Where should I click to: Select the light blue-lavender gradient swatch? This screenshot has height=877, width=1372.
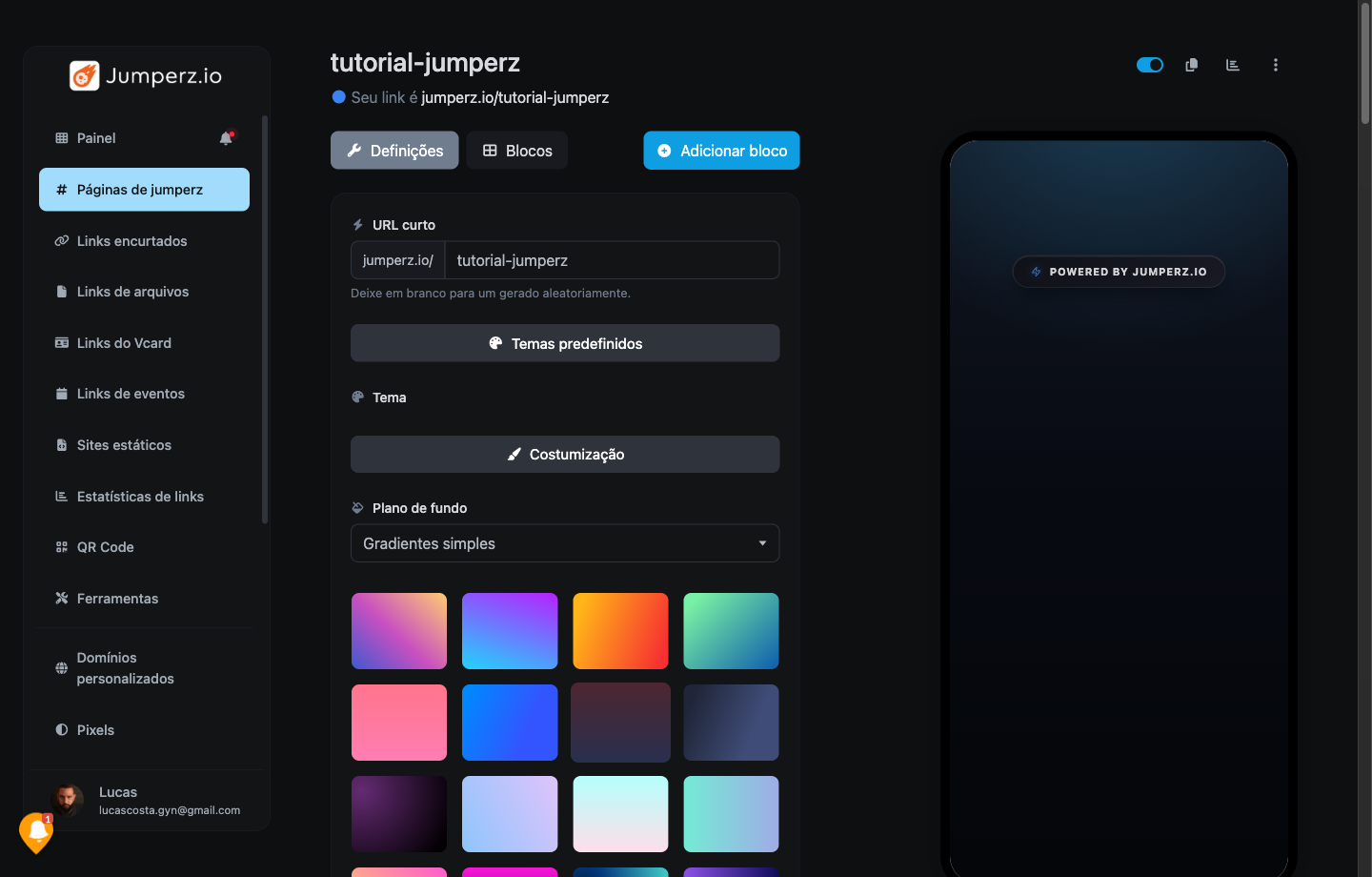point(510,814)
